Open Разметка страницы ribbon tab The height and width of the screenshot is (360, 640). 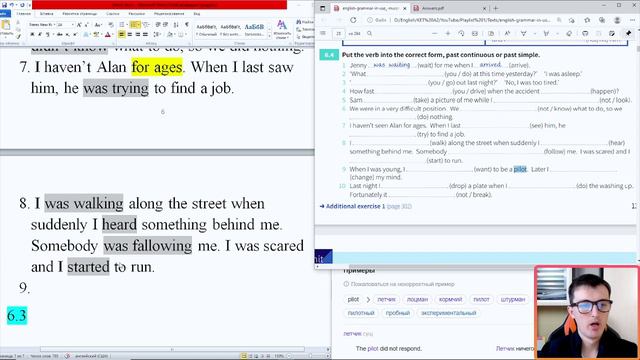pos(80,14)
